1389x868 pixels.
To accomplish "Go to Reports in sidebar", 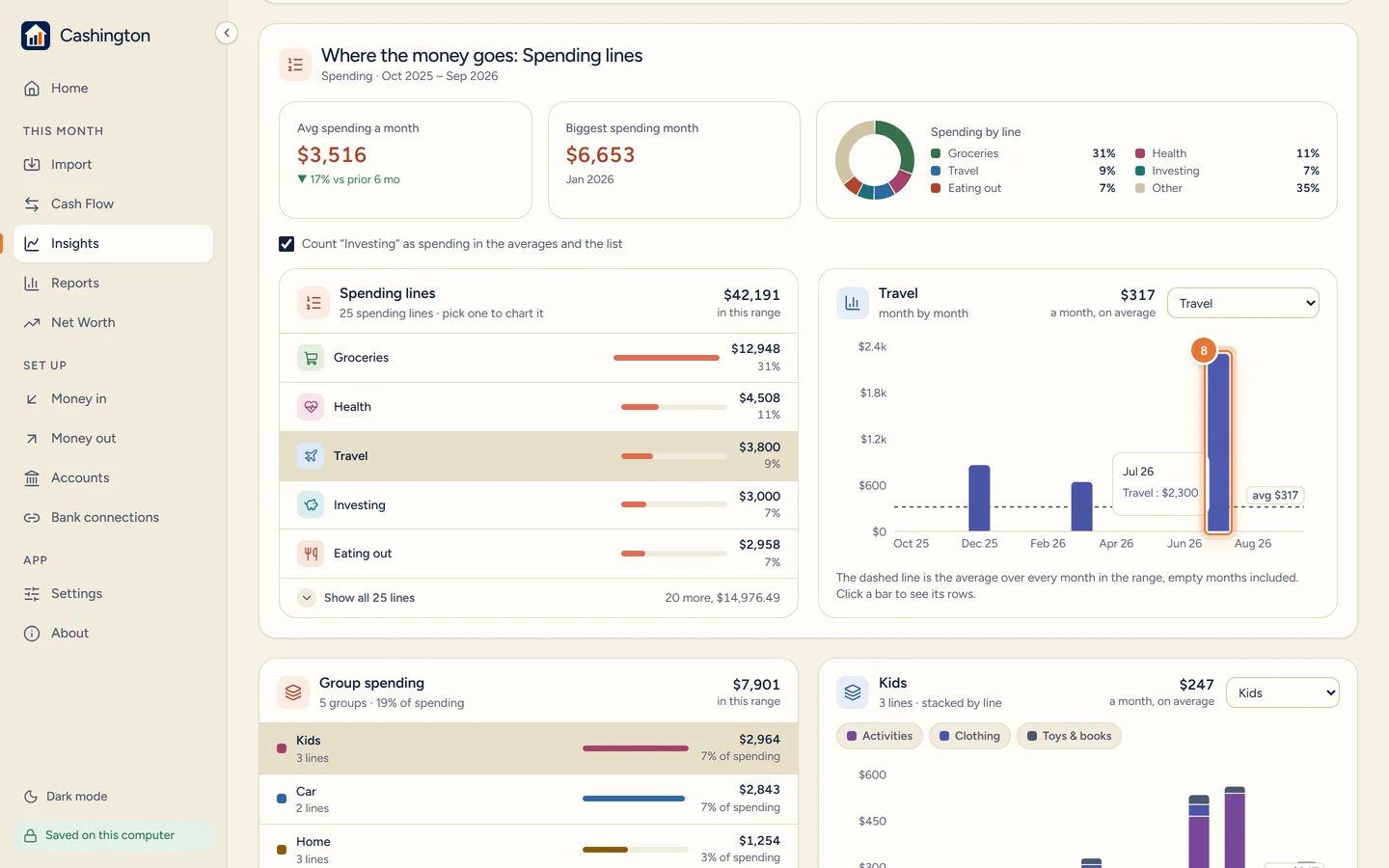I will (x=114, y=284).
